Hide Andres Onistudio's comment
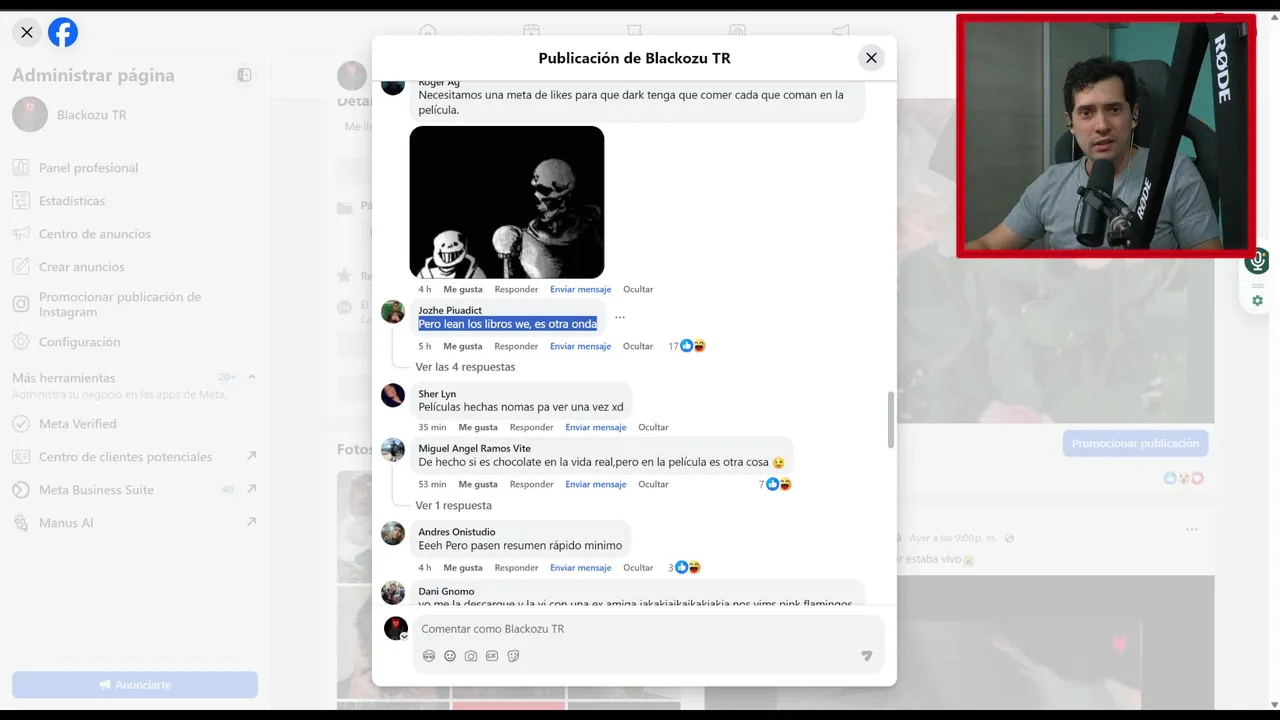The image size is (1280, 720). click(x=638, y=568)
